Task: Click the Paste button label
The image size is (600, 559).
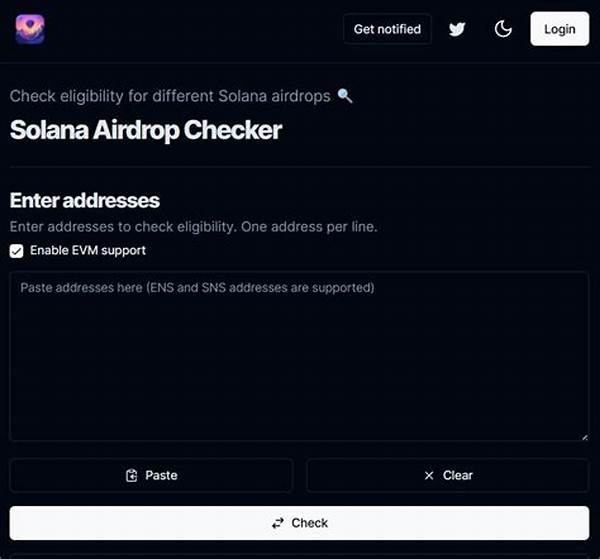Action: pos(161,476)
